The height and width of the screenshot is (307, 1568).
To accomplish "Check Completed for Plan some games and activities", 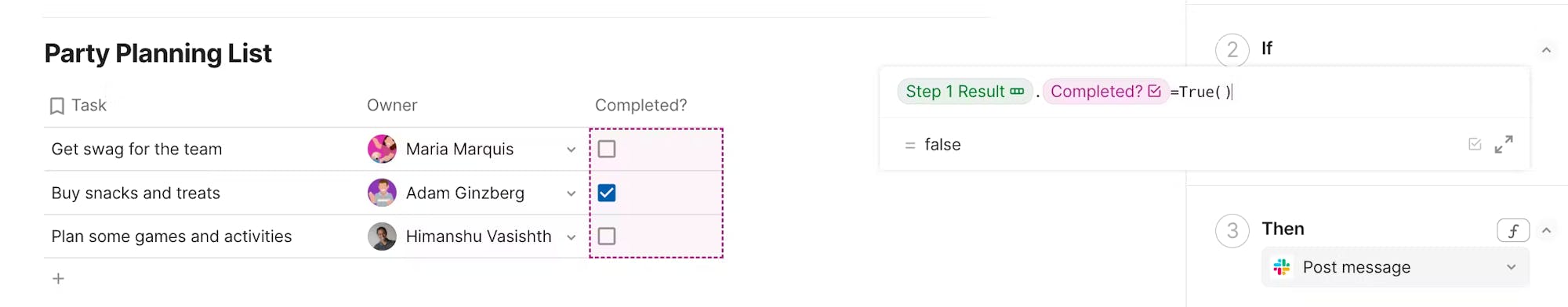I will point(607,236).
